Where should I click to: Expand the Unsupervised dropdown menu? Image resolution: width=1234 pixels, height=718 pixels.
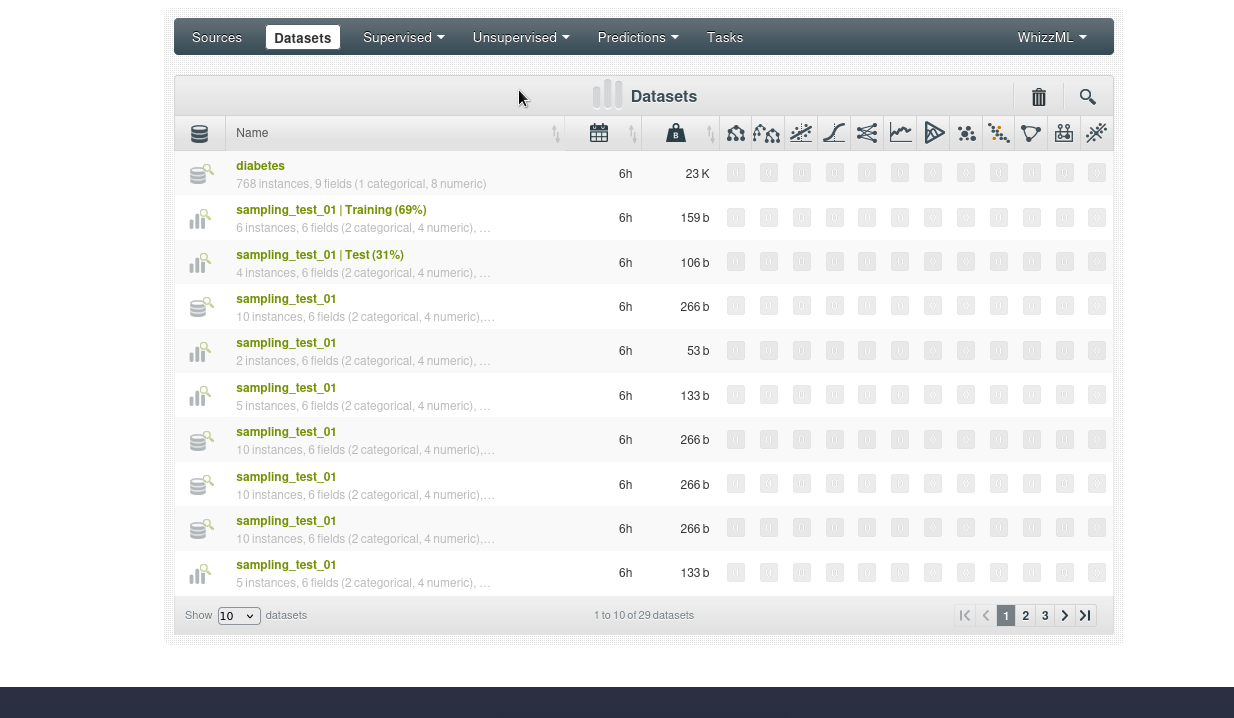[x=521, y=37]
